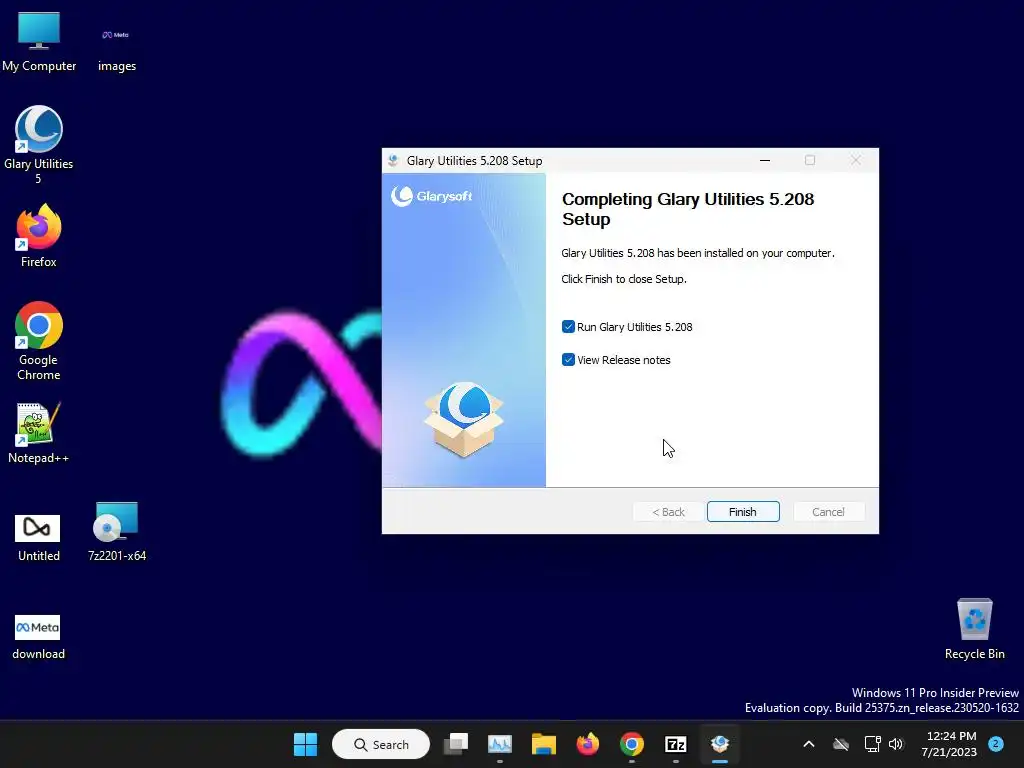This screenshot has width=1024, height=768.
Task: Open network settings tray icon
Action: [x=872, y=744]
